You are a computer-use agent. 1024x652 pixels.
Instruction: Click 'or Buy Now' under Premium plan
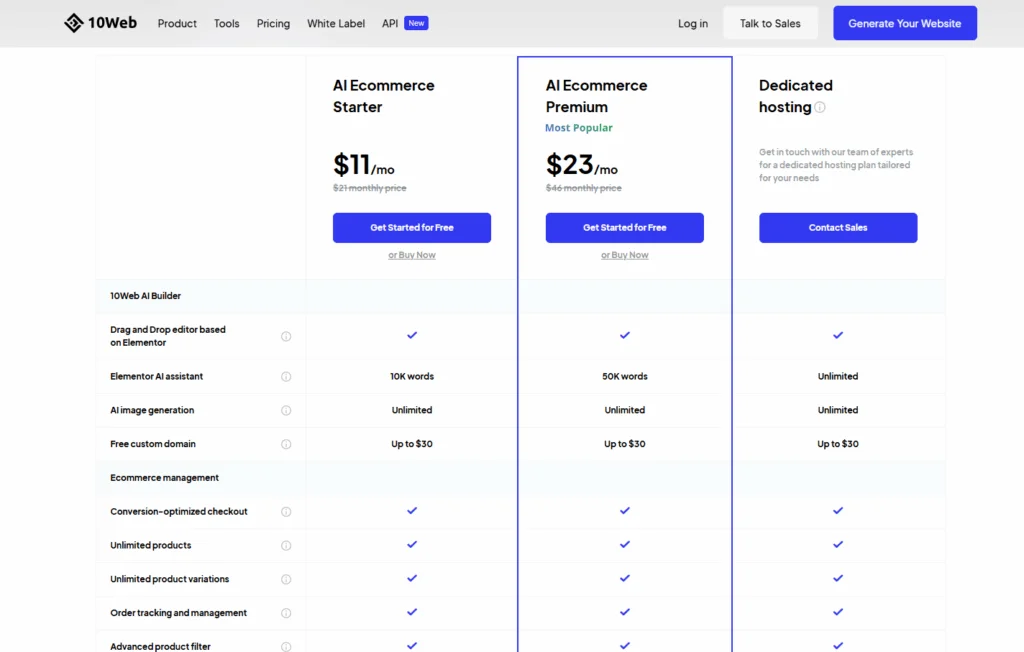[x=625, y=255]
